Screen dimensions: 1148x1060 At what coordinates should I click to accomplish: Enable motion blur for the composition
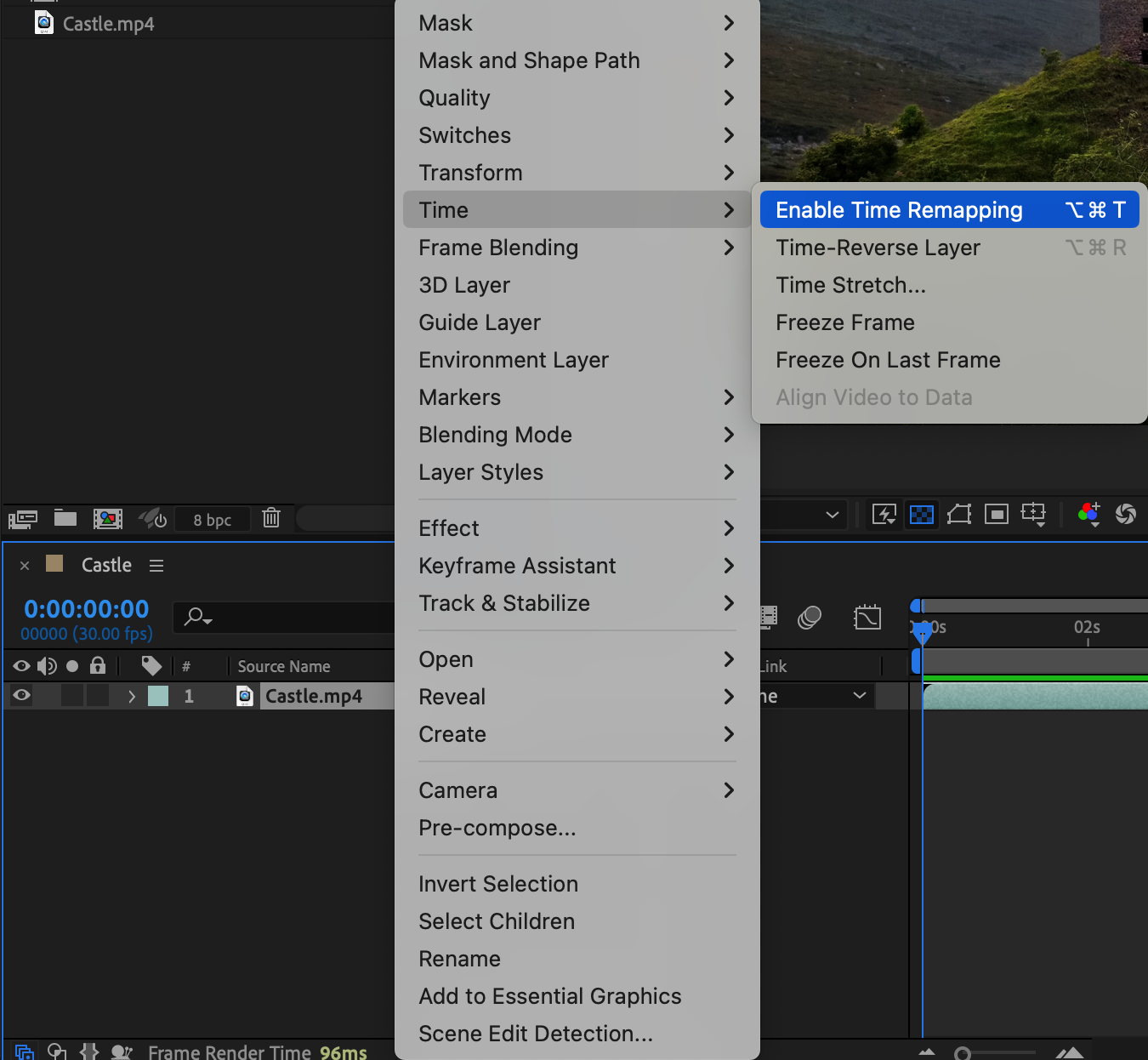[x=810, y=617]
